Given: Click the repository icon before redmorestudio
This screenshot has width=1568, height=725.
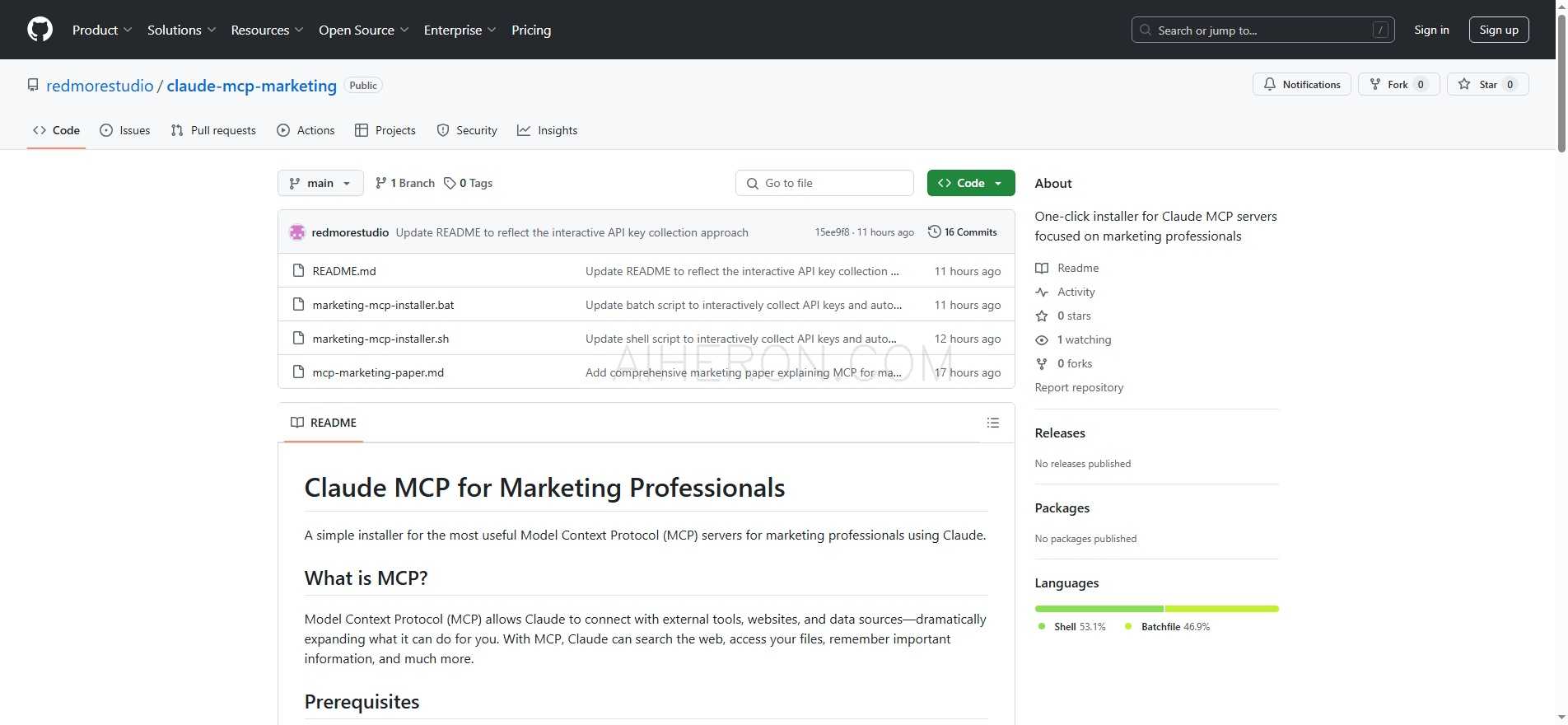Looking at the screenshot, I should (x=33, y=85).
